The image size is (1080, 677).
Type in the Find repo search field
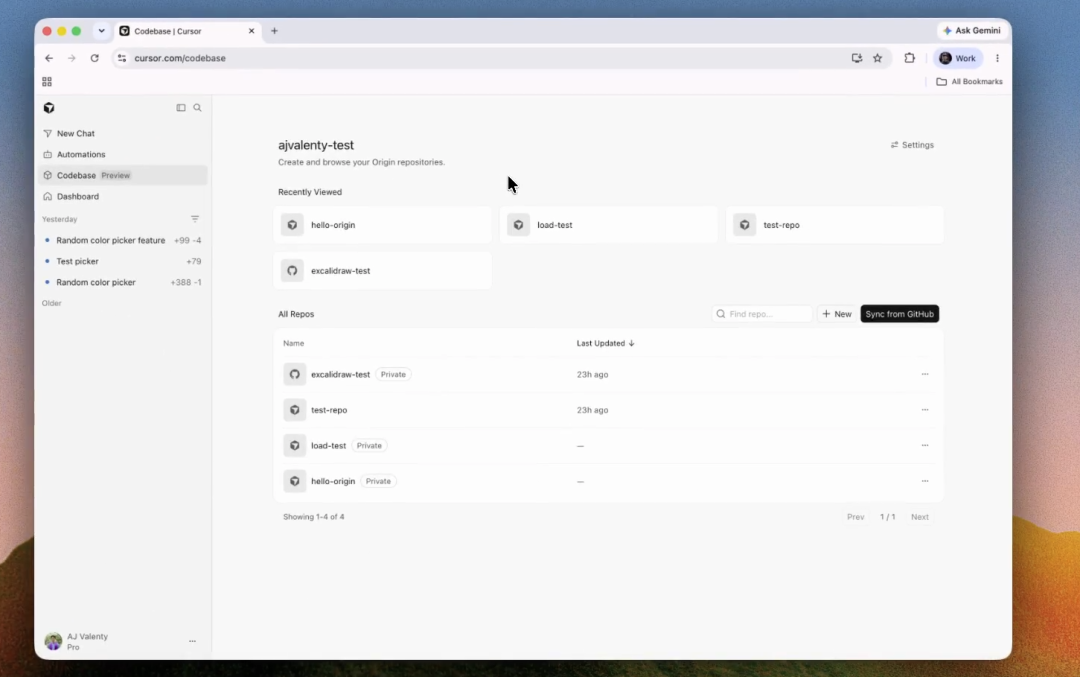(762, 314)
